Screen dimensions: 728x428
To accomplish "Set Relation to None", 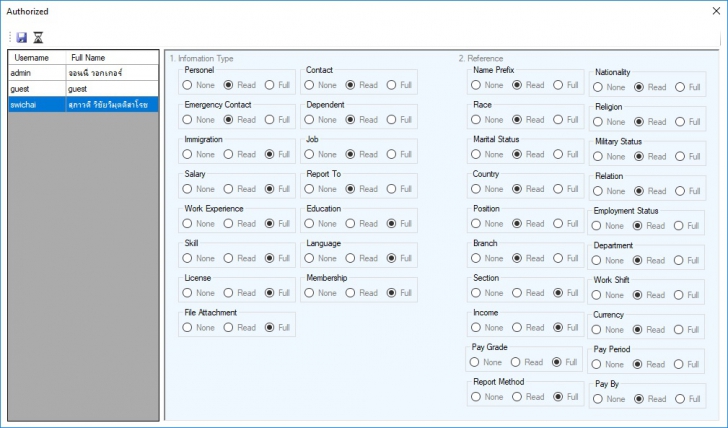I will tap(610, 191).
